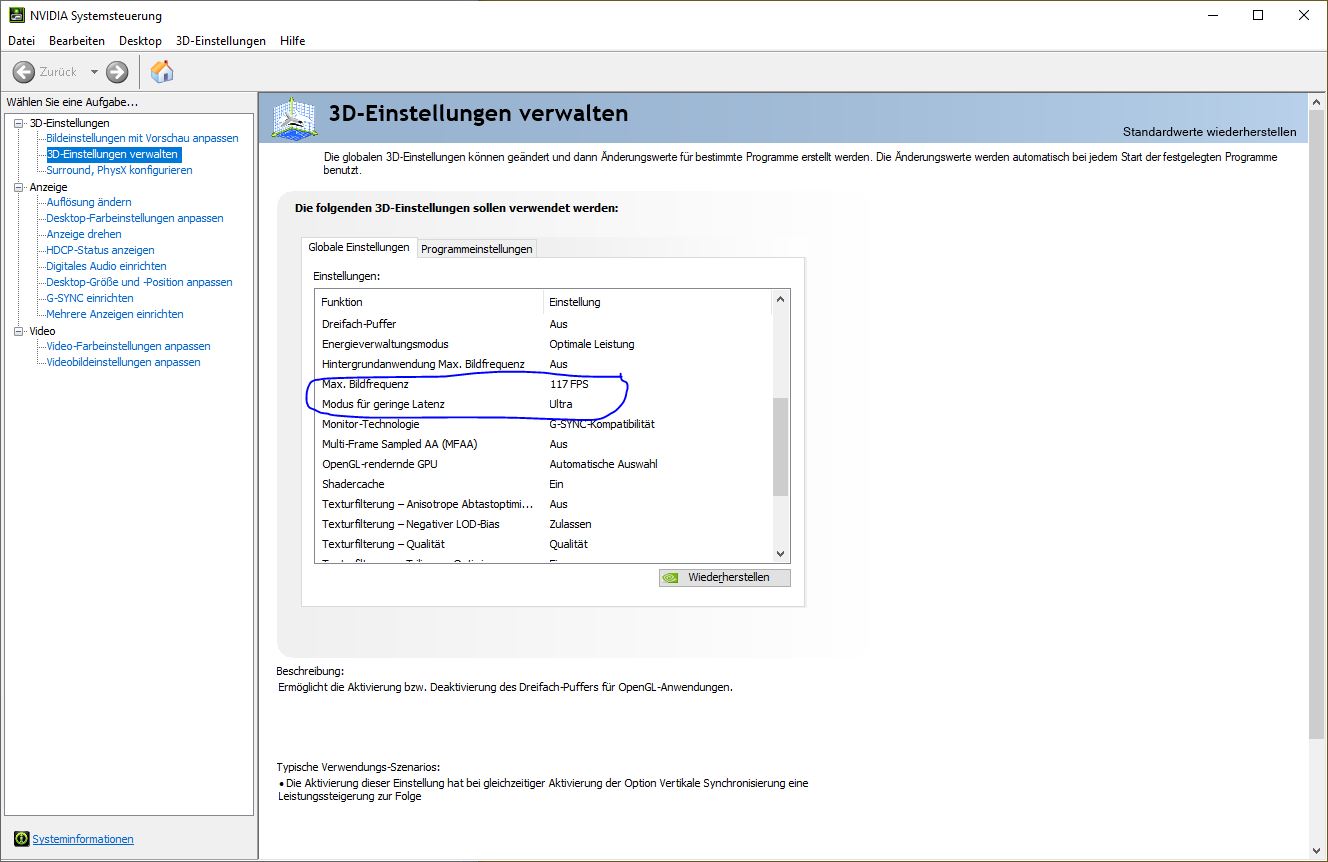Open HDCP-Status anzeigen
The image size is (1328, 862).
[100, 250]
